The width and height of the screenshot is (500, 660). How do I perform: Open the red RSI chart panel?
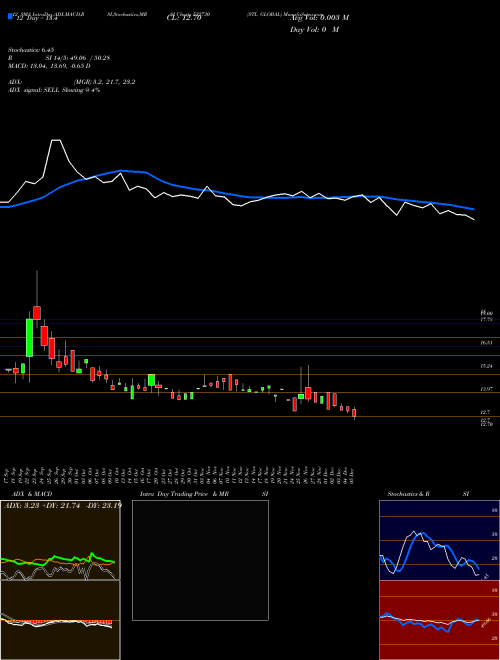pos(439,620)
